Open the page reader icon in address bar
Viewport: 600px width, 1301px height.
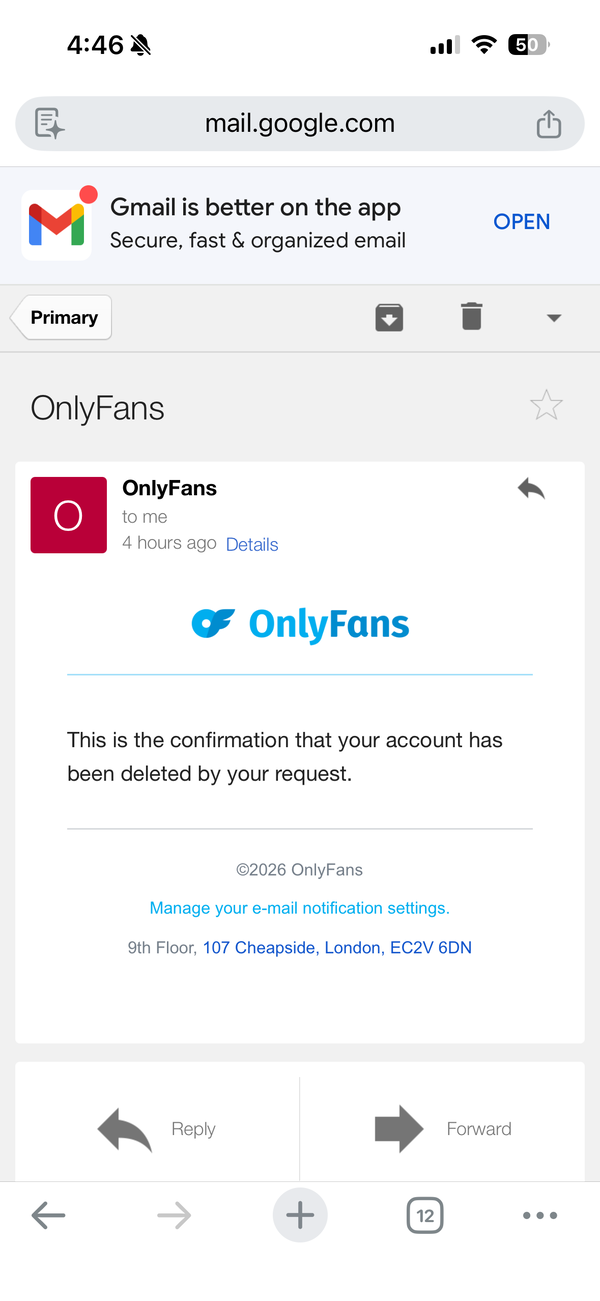coord(50,124)
